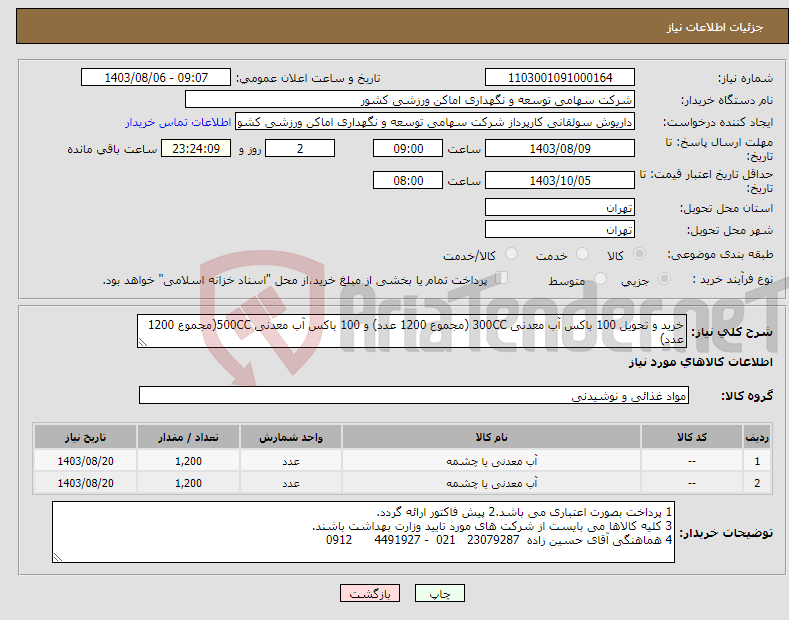Click the کد کالا column header
Image resolution: width=789 pixels, height=620 pixels.
(x=692, y=437)
